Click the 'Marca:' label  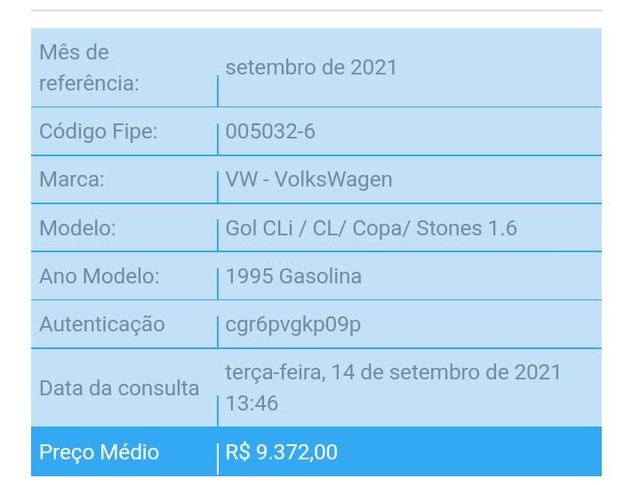point(72,179)
